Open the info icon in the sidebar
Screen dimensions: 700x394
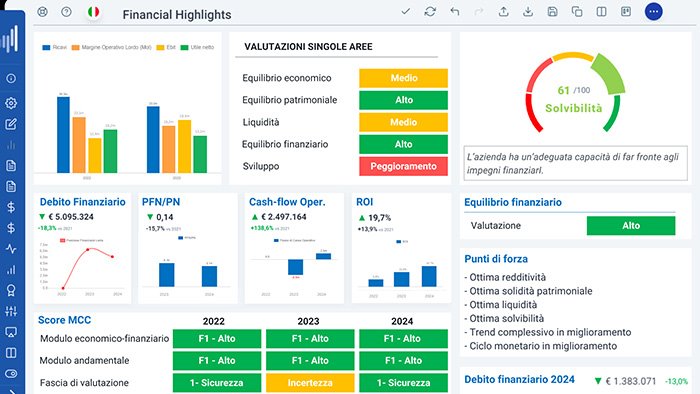pyautogui.click(x=11, y=79)
